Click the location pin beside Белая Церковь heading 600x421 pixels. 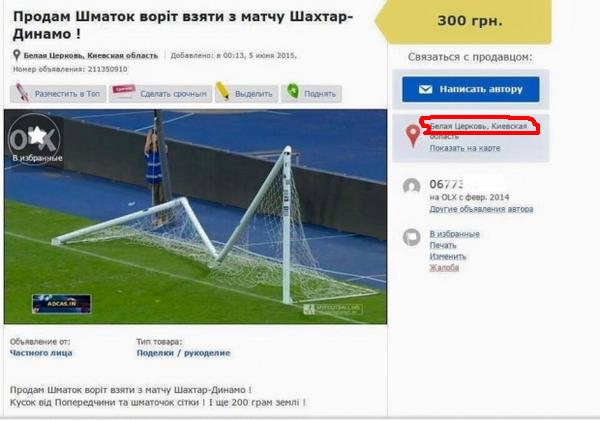[16, 55]
